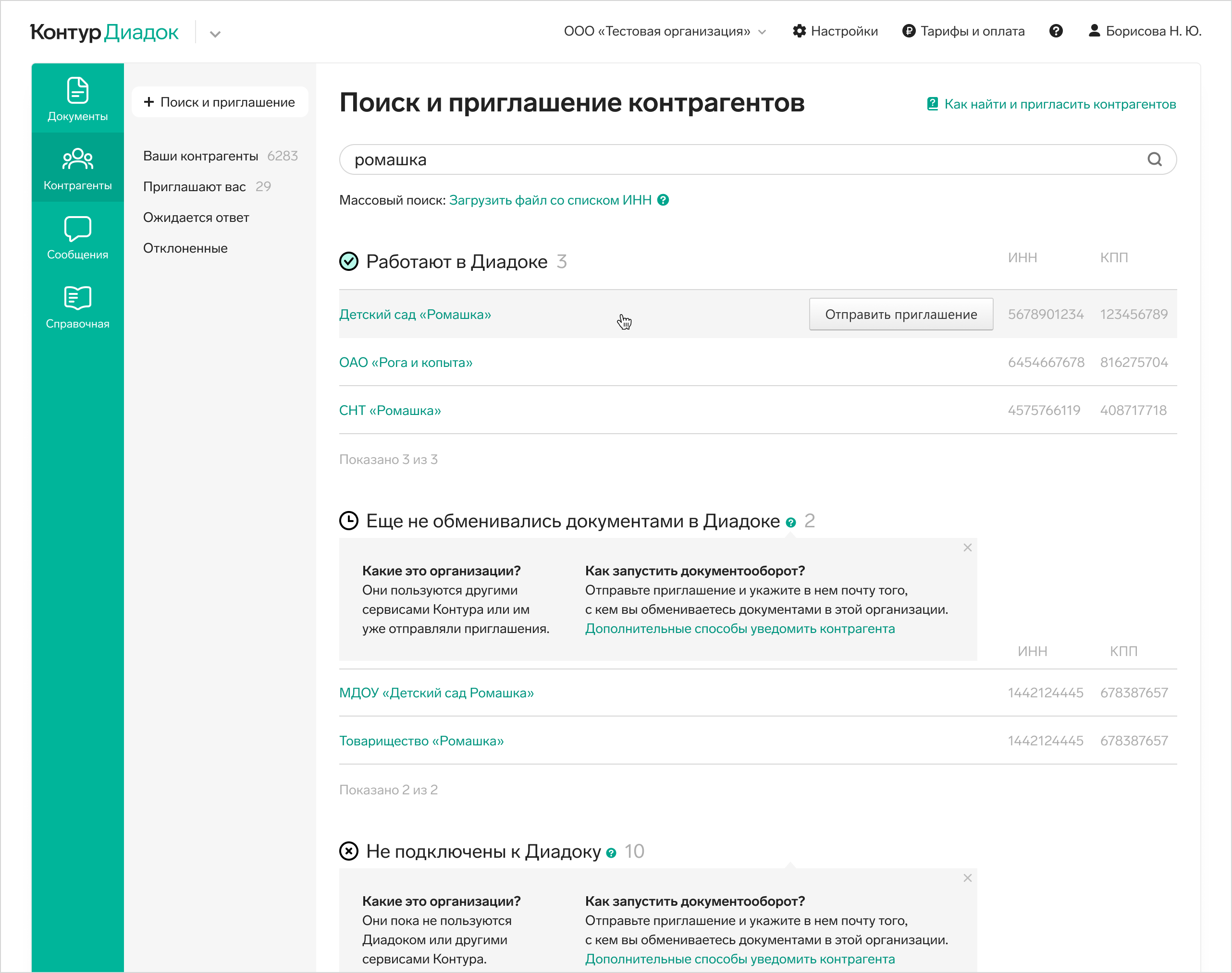
Task: Click the crossed circle icon beside Не подключены
Action: (349, 851)
